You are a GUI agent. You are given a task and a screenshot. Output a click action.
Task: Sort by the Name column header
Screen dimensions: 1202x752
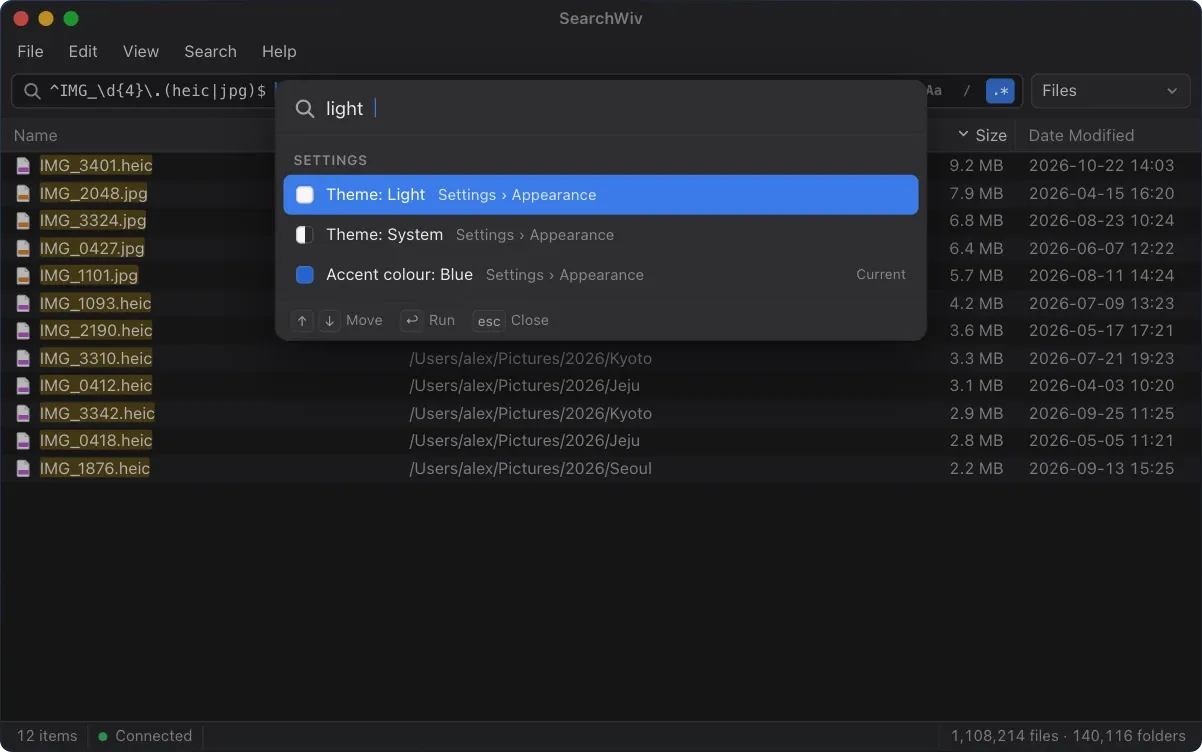pyautogui.click(x=36, y=136)
